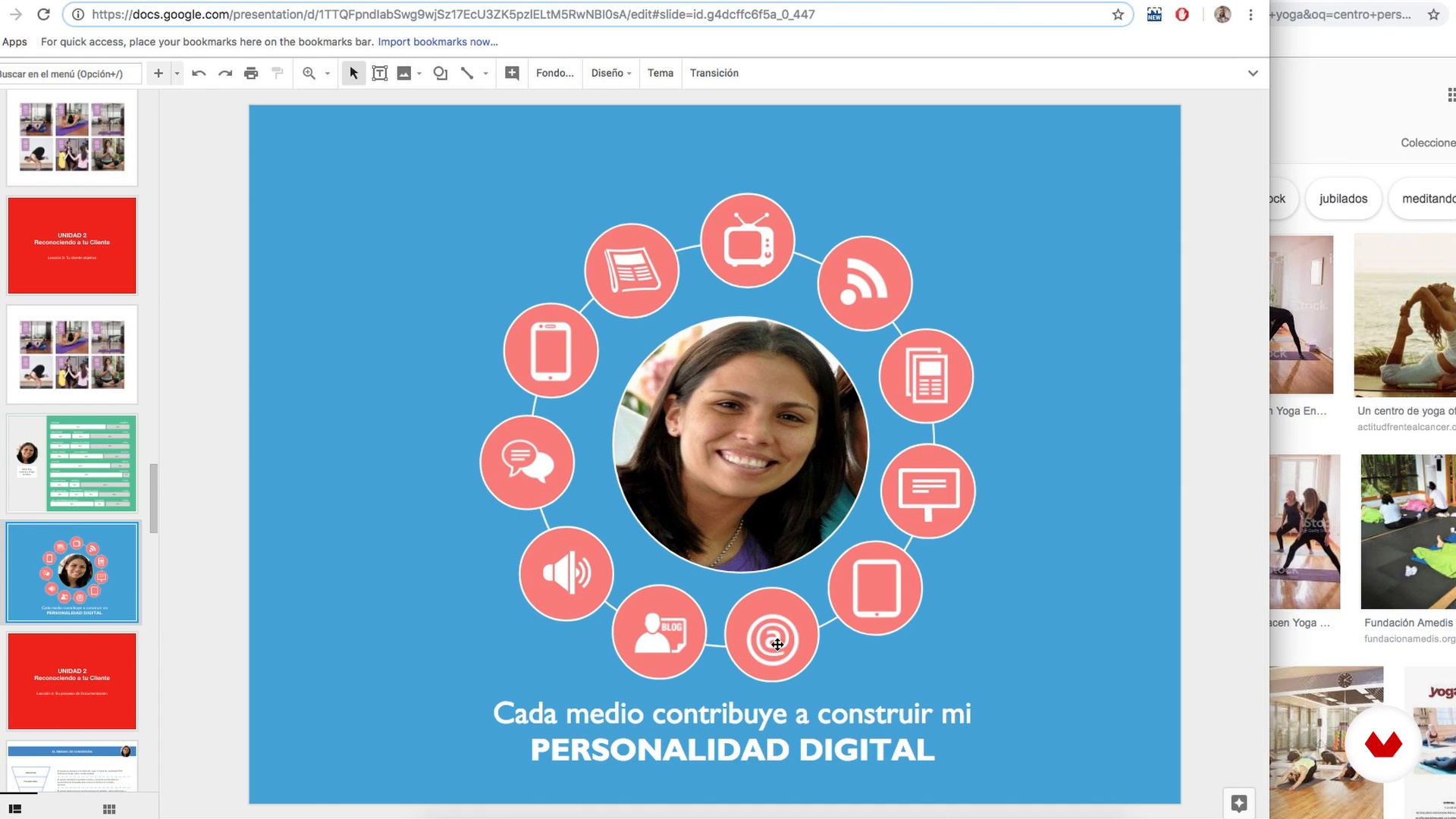The image size is (1456, 819).
Task: Select the woman's circular photo on the slide
Action: 741,444
